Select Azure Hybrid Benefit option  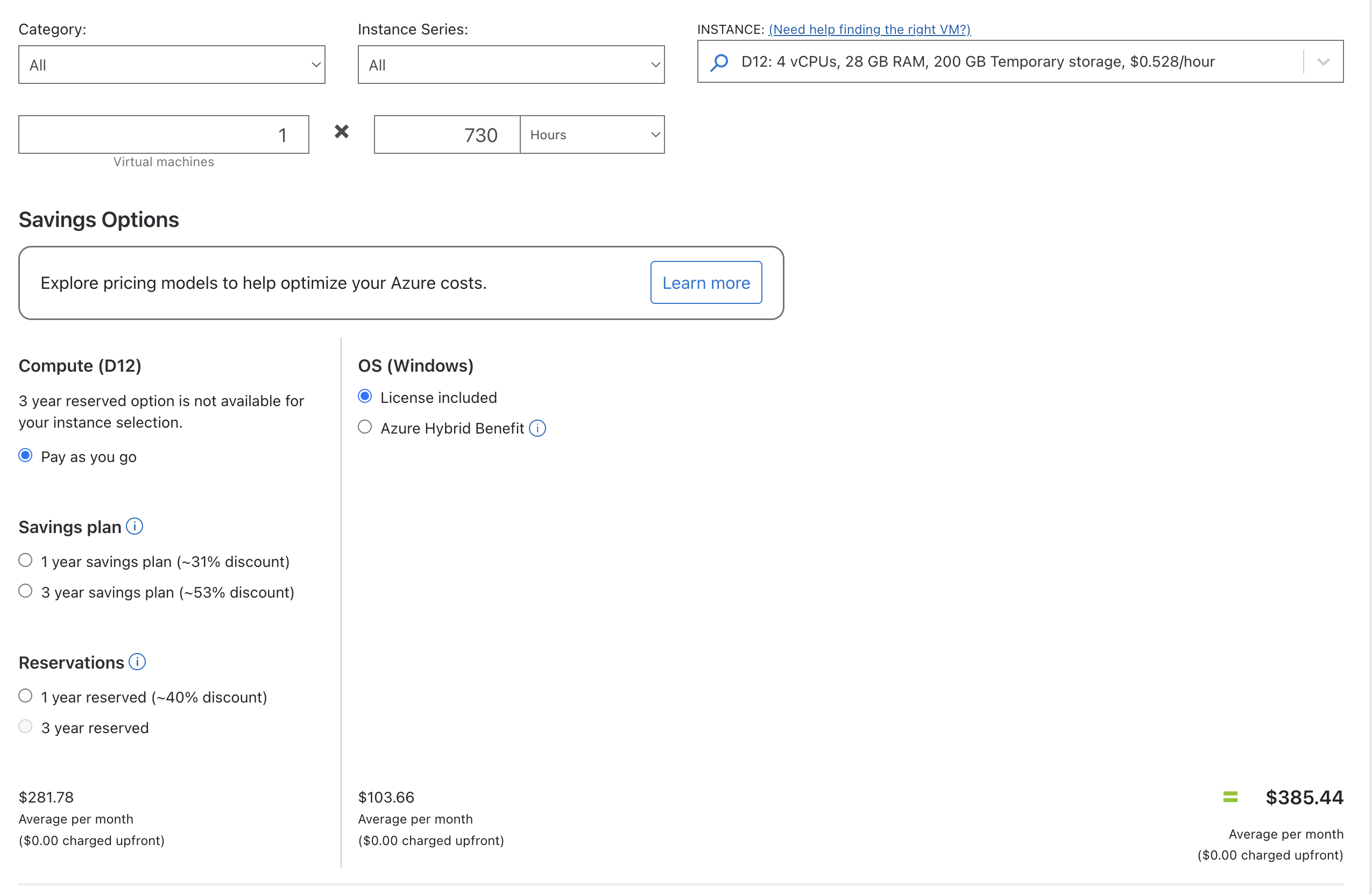(365, 427)
